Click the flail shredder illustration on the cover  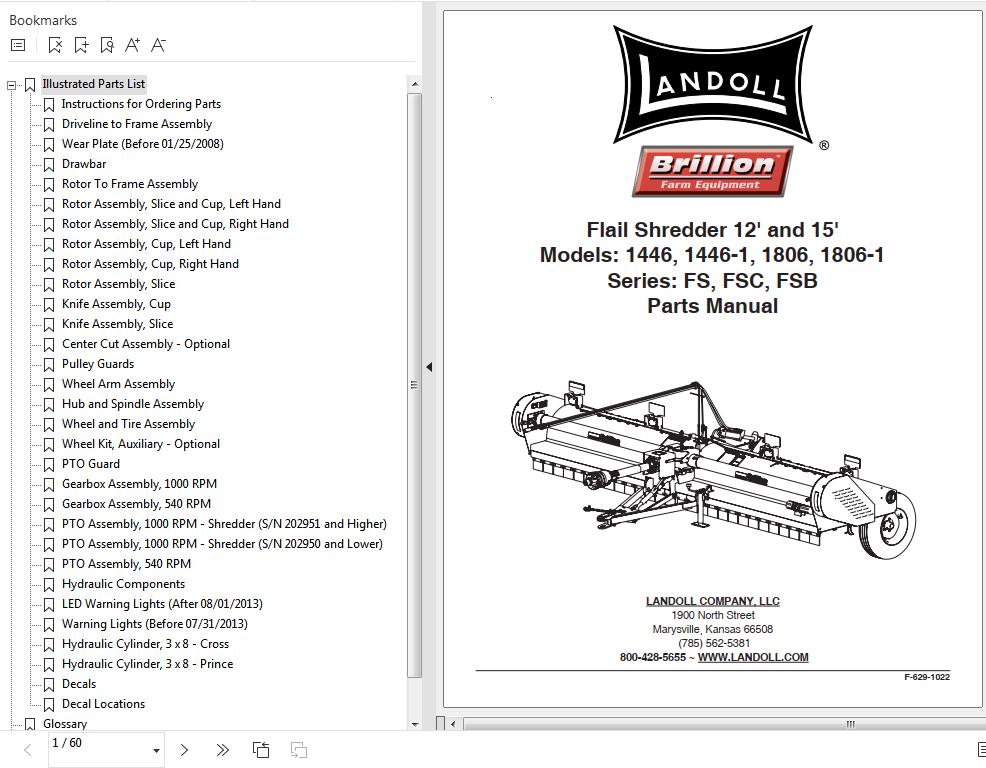click(x=713, y=470)
